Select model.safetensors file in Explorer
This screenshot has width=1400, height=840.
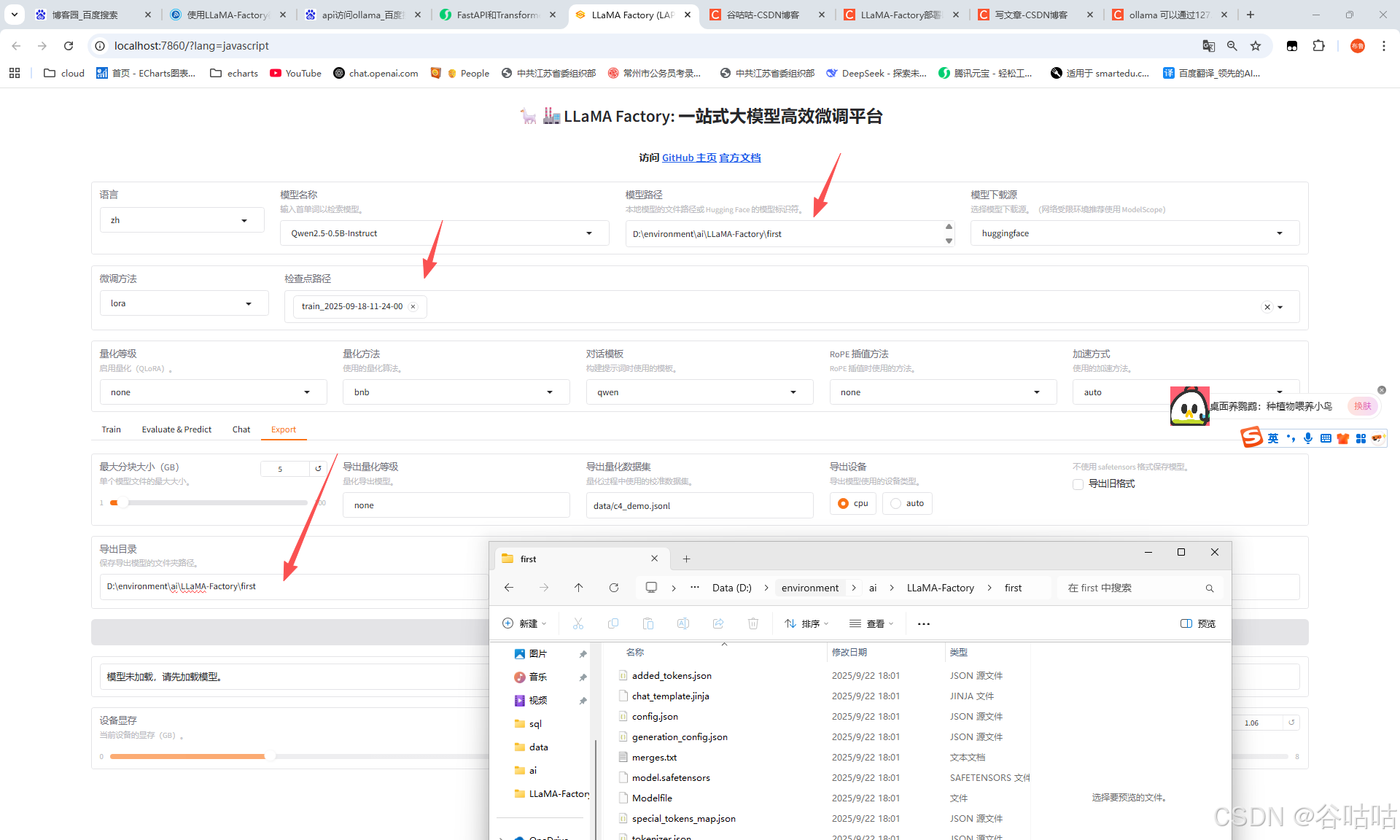tap(671, 778)
